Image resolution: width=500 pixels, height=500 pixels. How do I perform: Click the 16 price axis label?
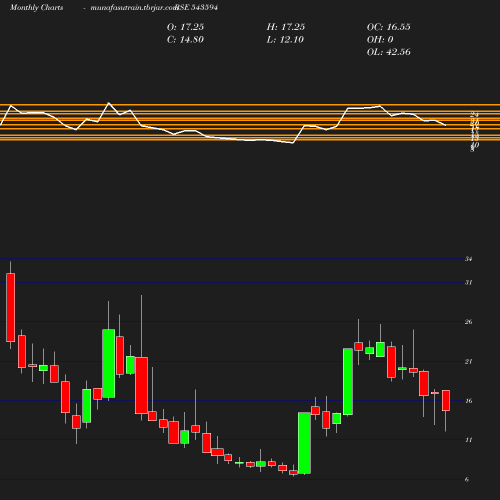(x=469, y=401)
